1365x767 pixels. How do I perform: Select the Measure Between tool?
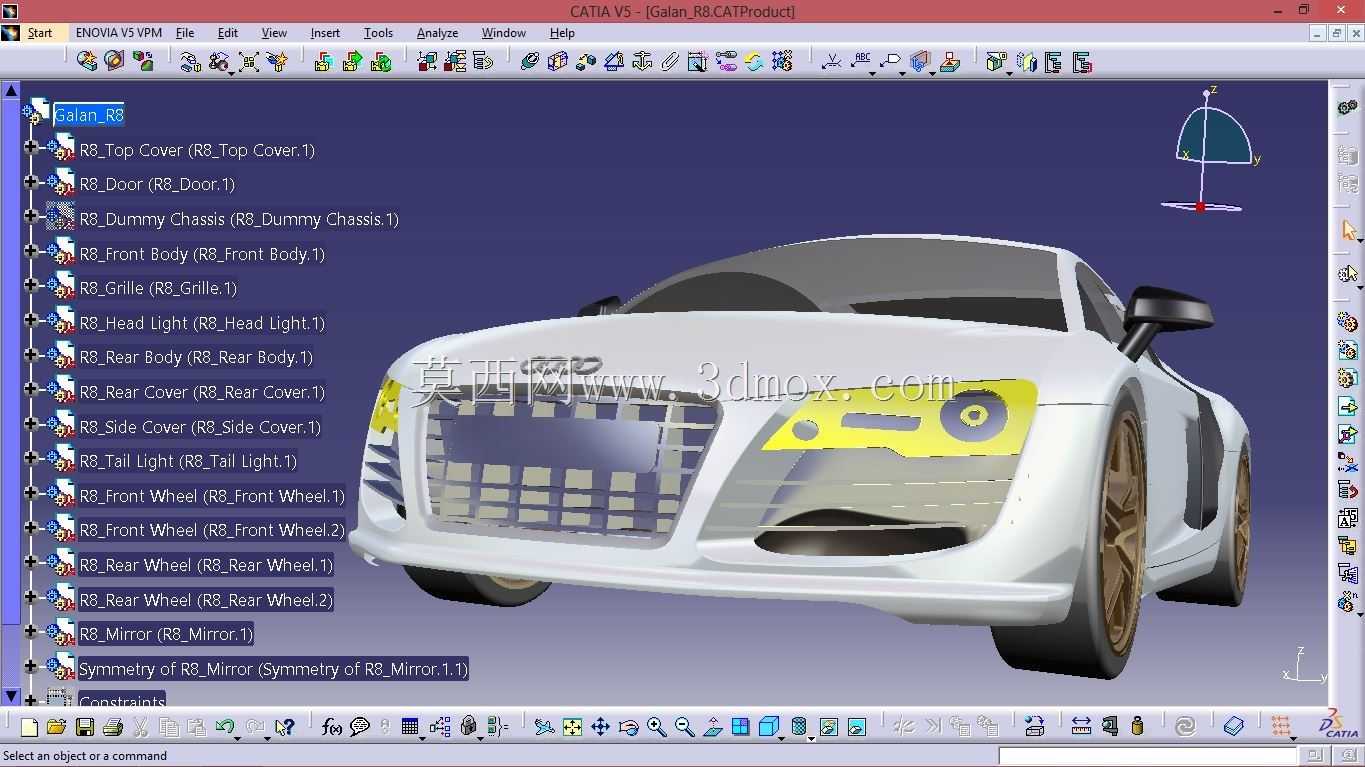click(x=1081, y=727)
